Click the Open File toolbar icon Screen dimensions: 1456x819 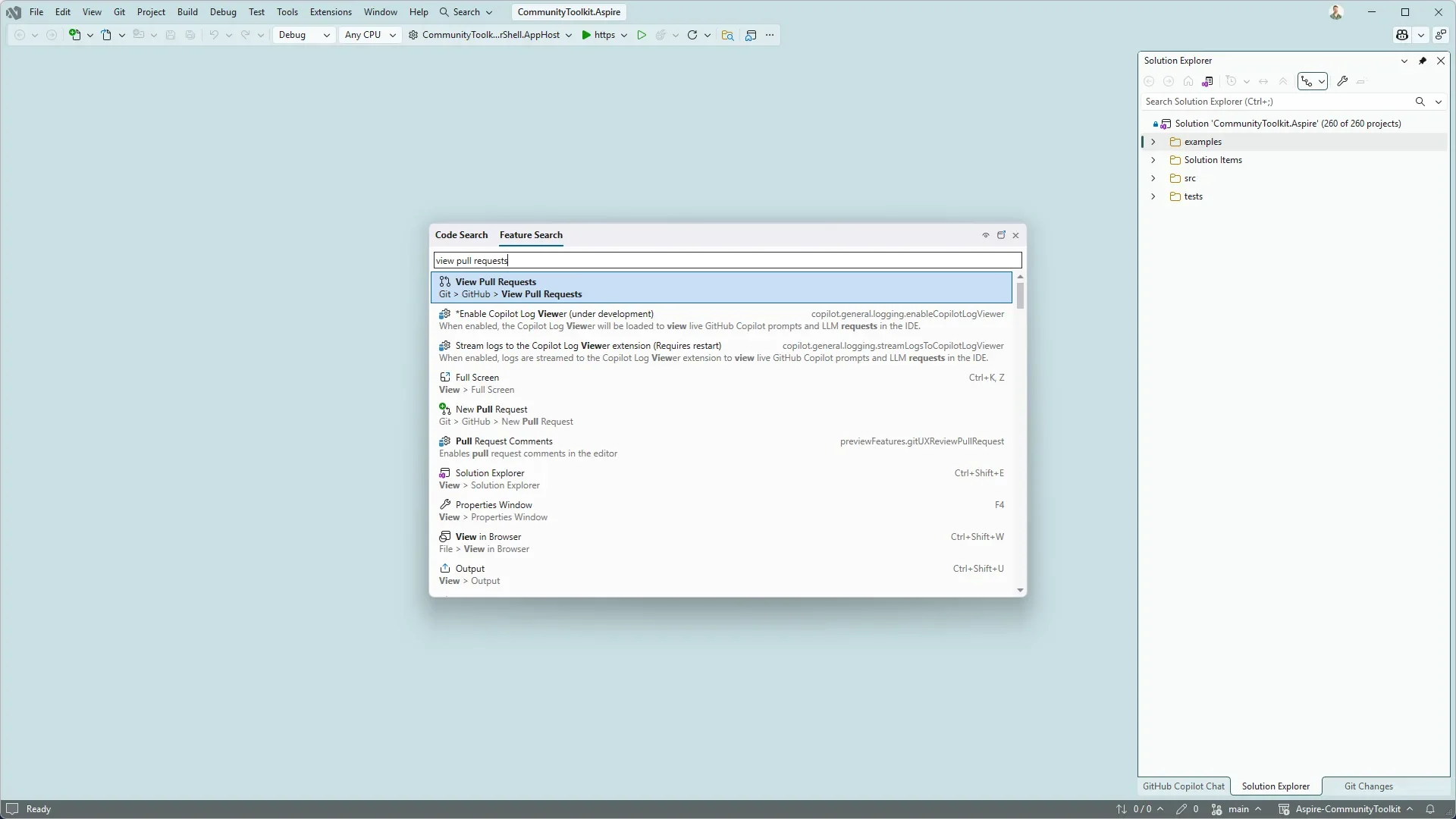click(106, 35)
